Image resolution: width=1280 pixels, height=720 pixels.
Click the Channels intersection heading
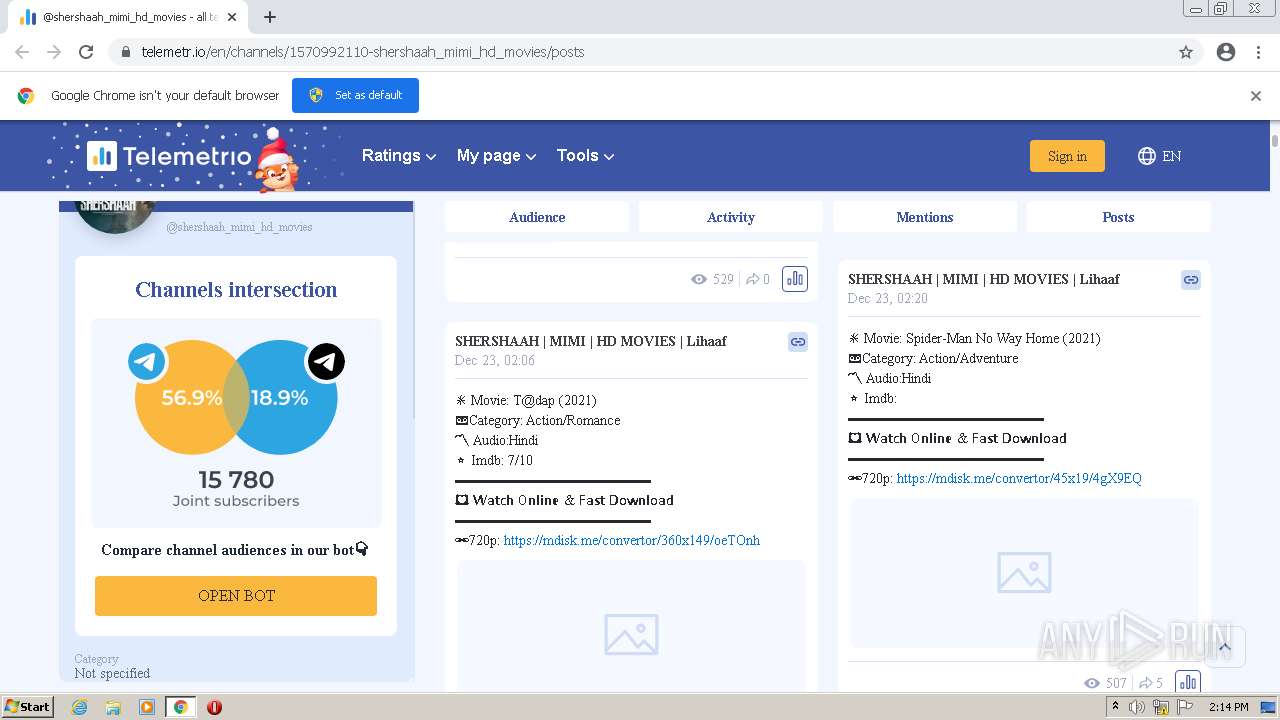[x=236, y=290]
